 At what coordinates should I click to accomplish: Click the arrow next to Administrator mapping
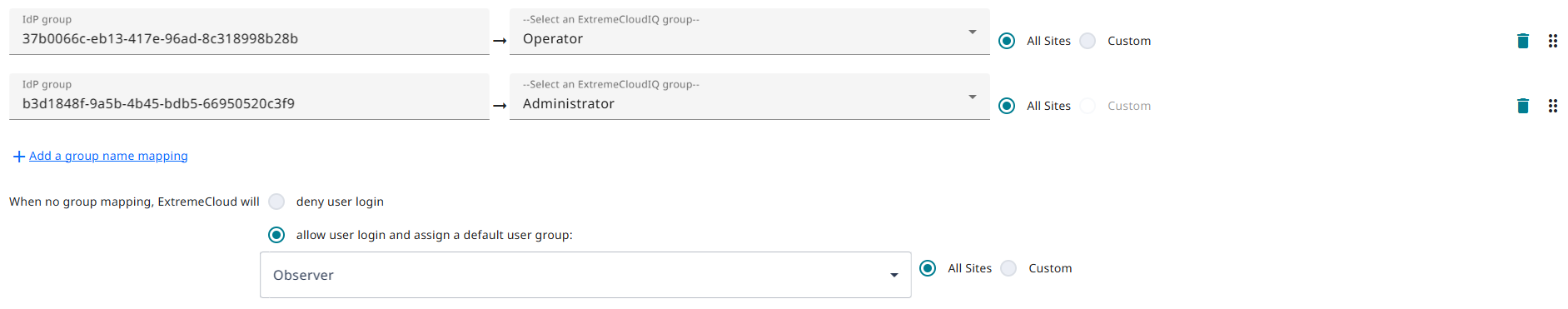coord(500,106)
